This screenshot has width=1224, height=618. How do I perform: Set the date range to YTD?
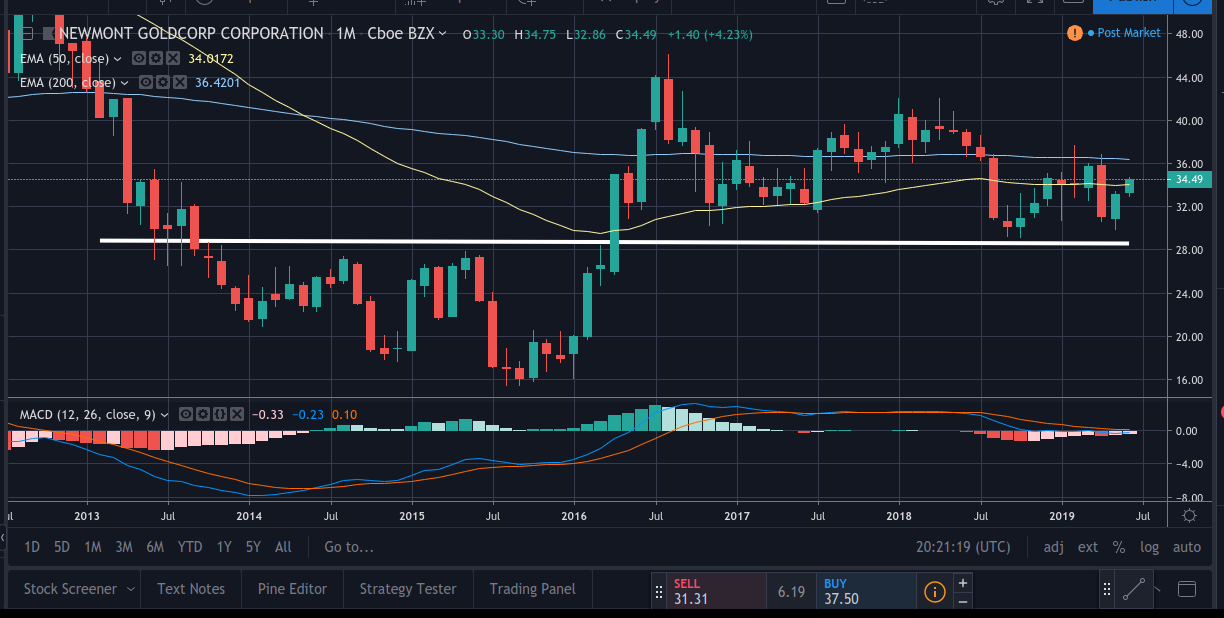[190, 547]
